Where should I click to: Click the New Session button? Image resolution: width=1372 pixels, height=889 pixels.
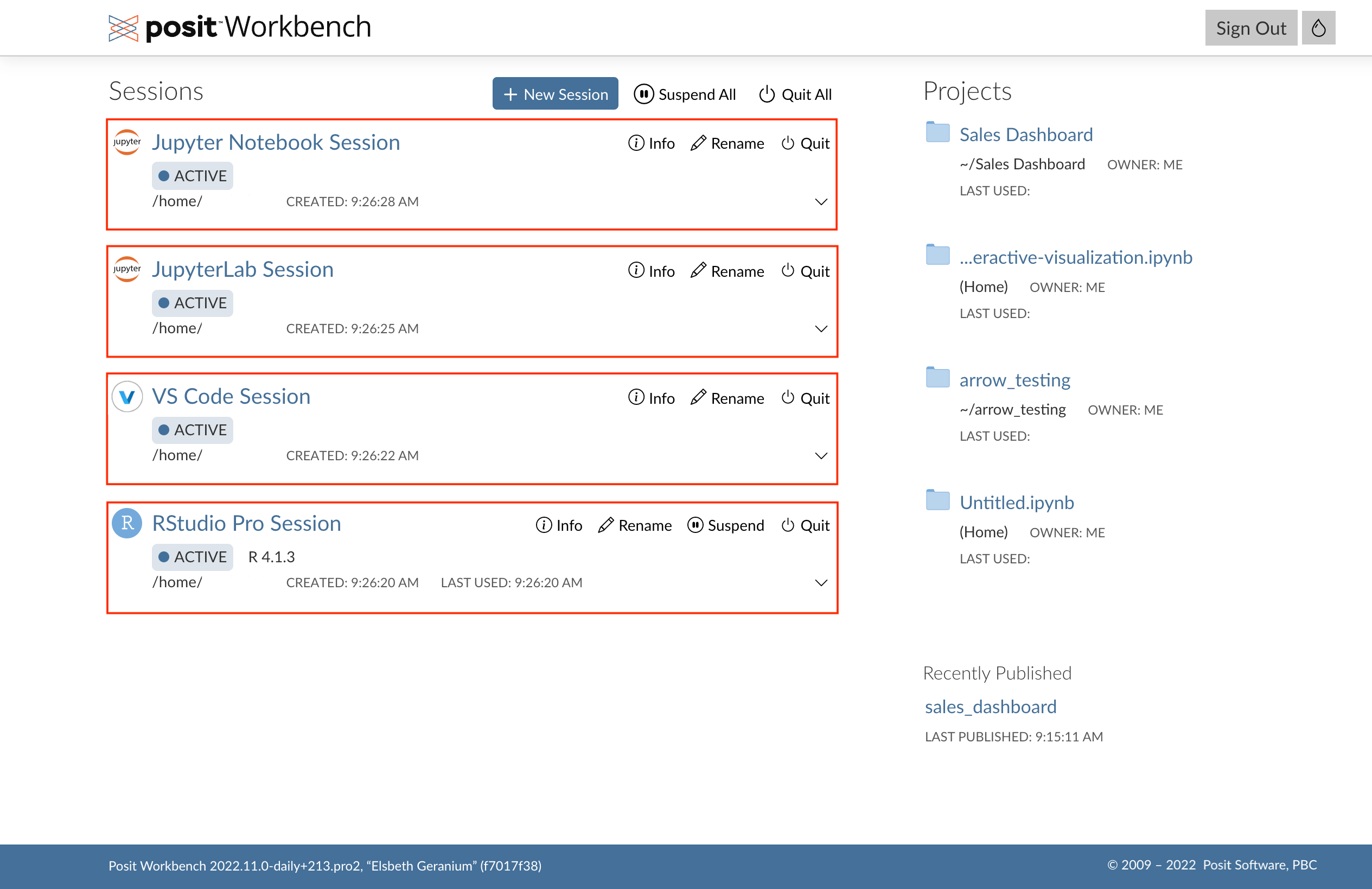[x=555, y=93]
